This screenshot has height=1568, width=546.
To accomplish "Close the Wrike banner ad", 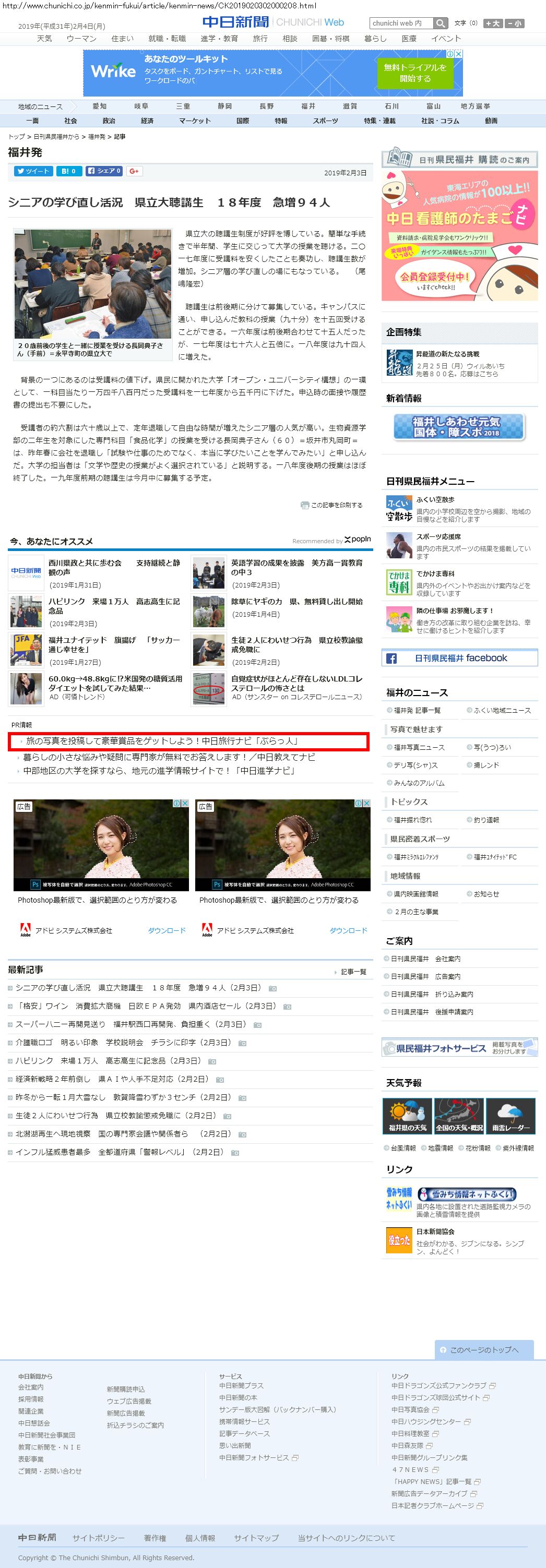I will tap(459, 54).
